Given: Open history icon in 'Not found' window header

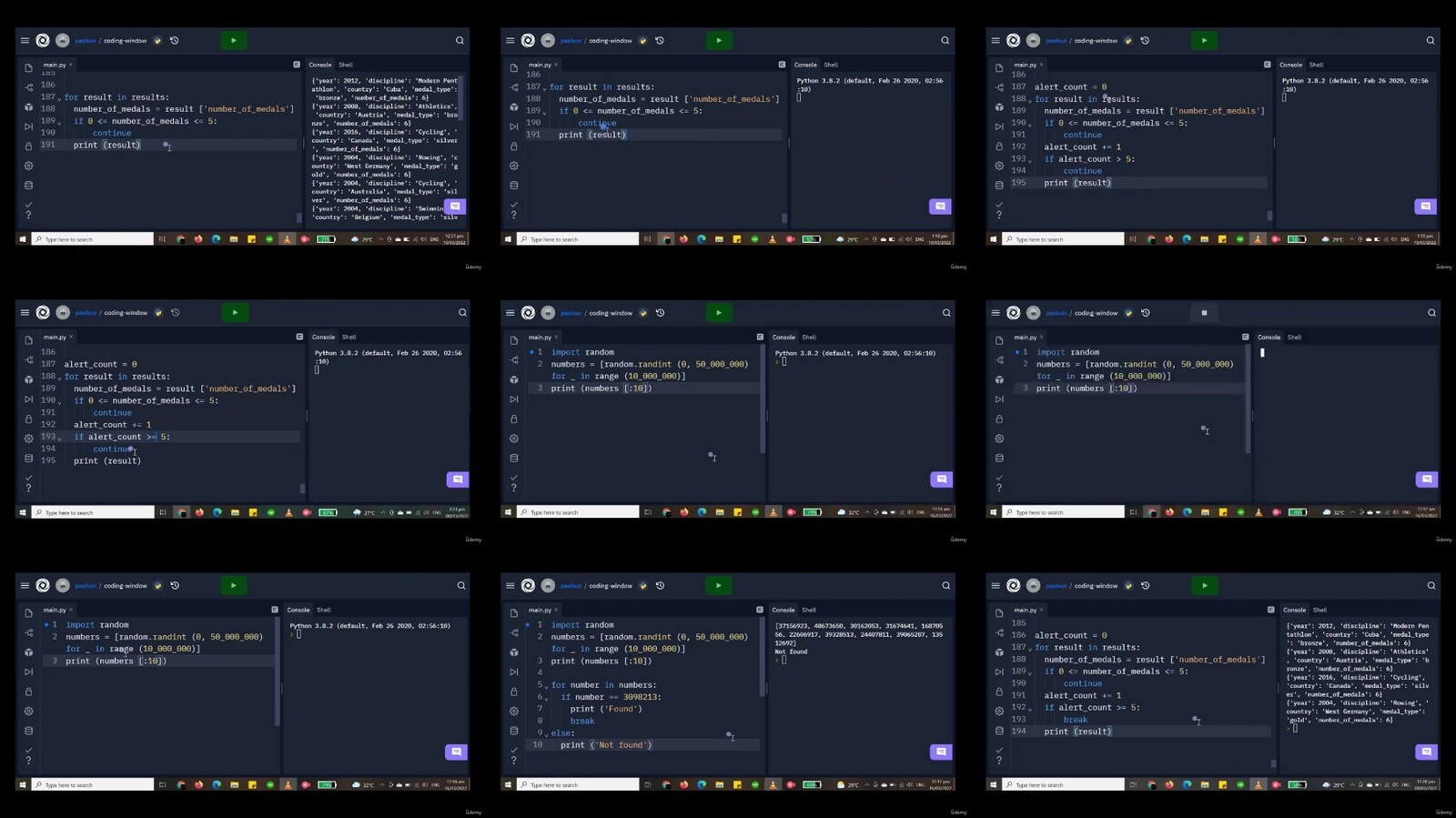Looking at the screenshot, I should point(660,585).
